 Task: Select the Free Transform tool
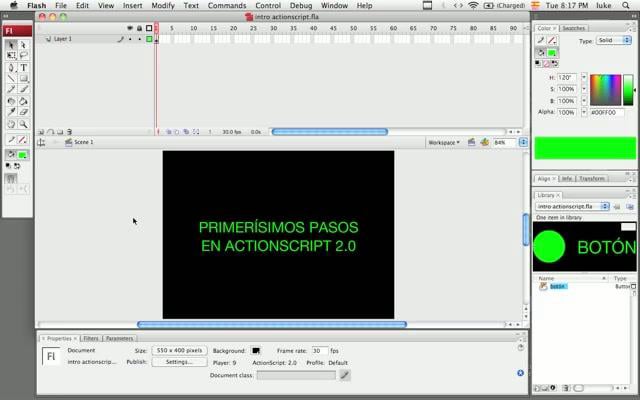pyautogui.click(x=11, y=55)
